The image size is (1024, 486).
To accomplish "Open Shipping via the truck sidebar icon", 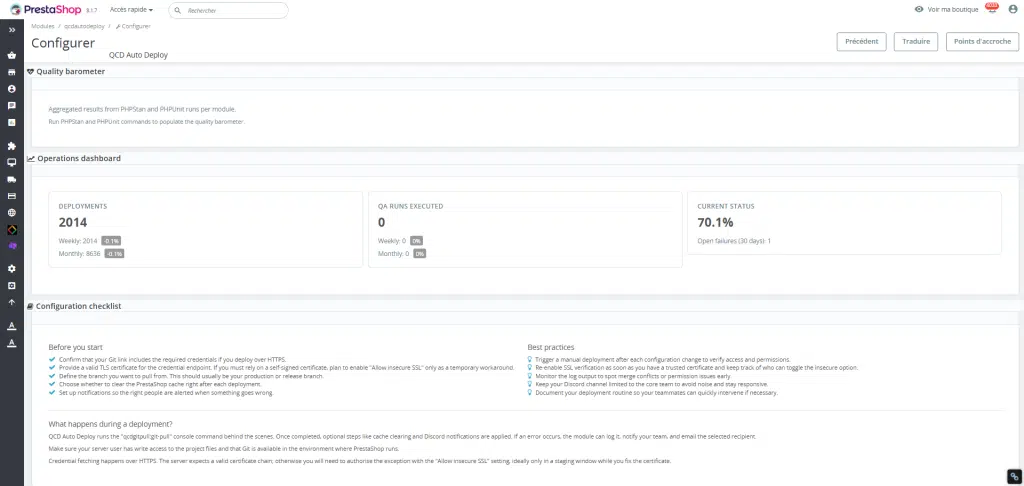I will (12, 179).
